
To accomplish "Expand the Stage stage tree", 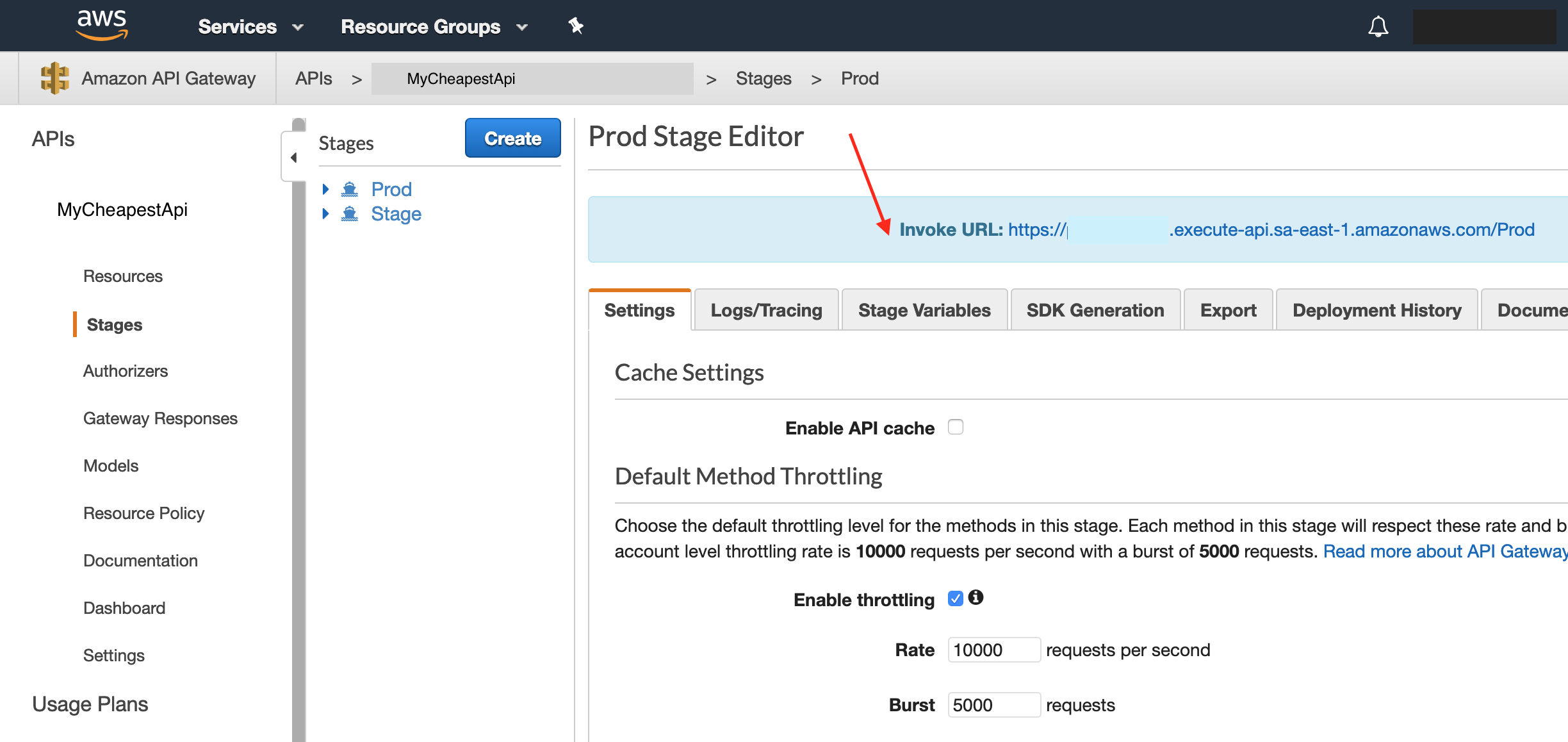I will coord(325,213).
